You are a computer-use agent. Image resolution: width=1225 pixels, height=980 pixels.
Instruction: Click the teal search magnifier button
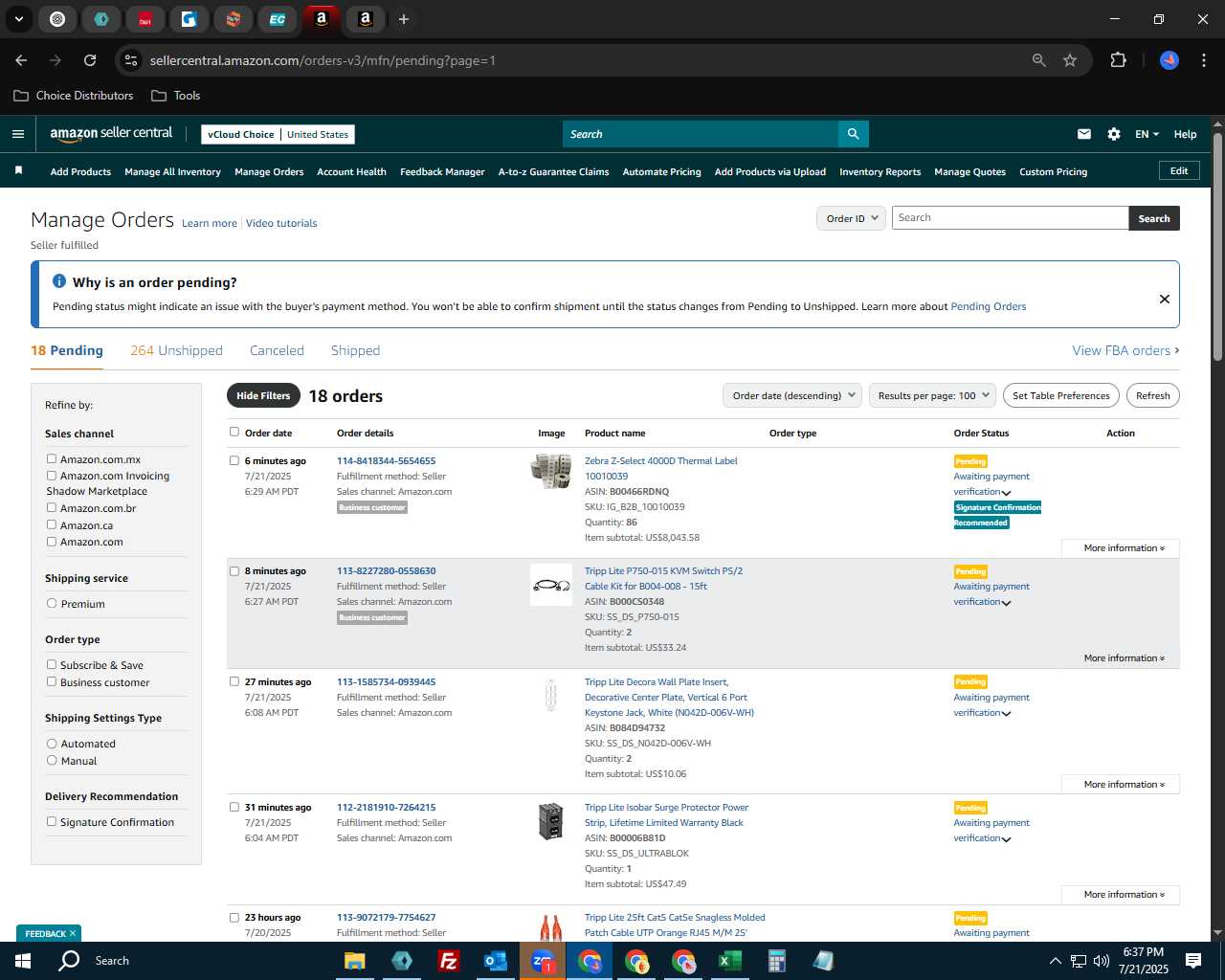coord(853,134)
